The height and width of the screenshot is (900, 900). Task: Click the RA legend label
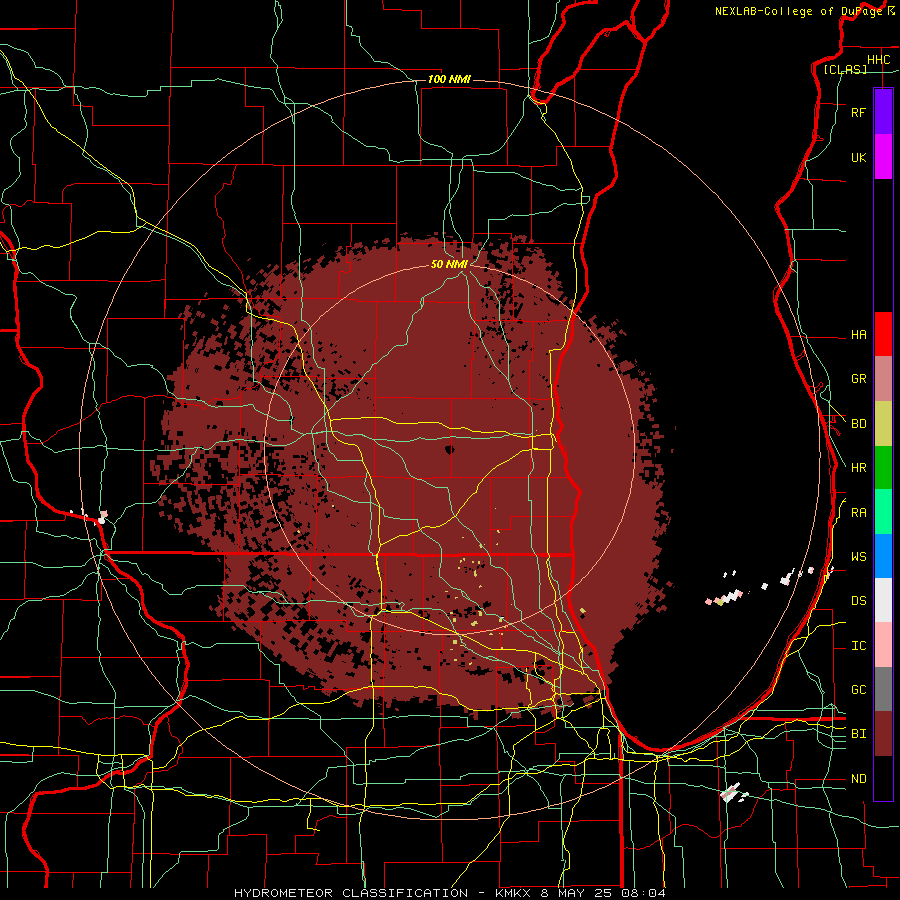858,513
